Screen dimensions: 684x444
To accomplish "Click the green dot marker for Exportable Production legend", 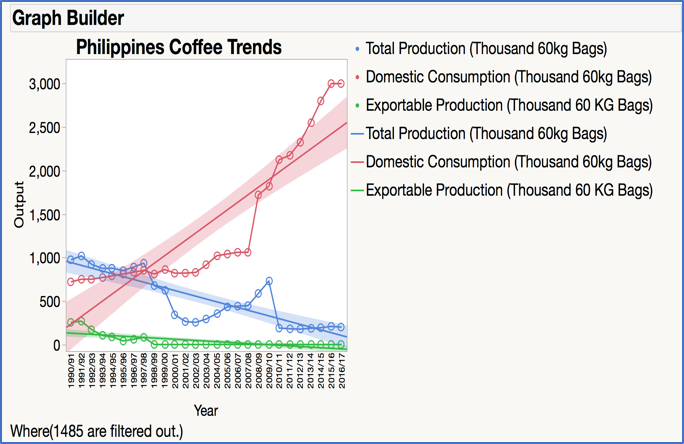I will click(357, 106).
